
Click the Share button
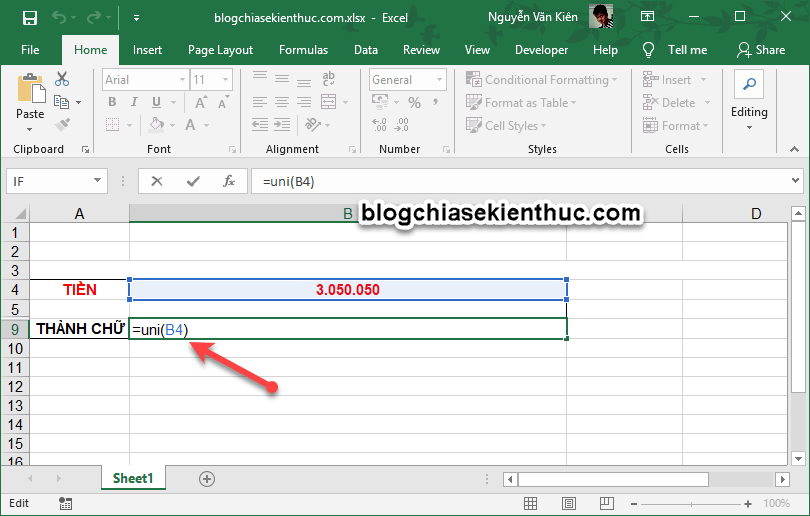761,50
